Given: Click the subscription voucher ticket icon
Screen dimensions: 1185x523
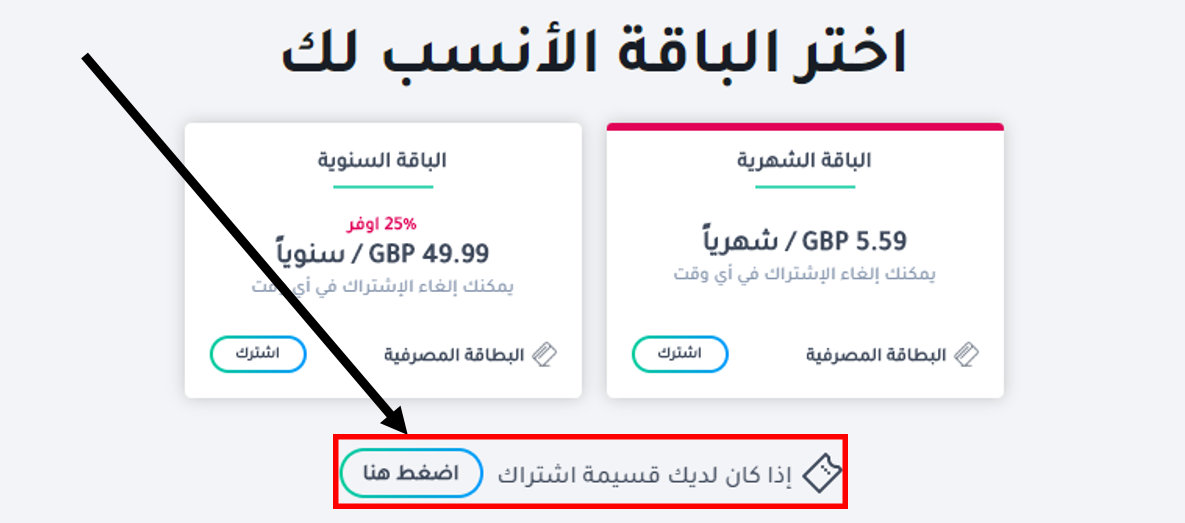Looking at the screenshot, I should click(x=822, y=472).
